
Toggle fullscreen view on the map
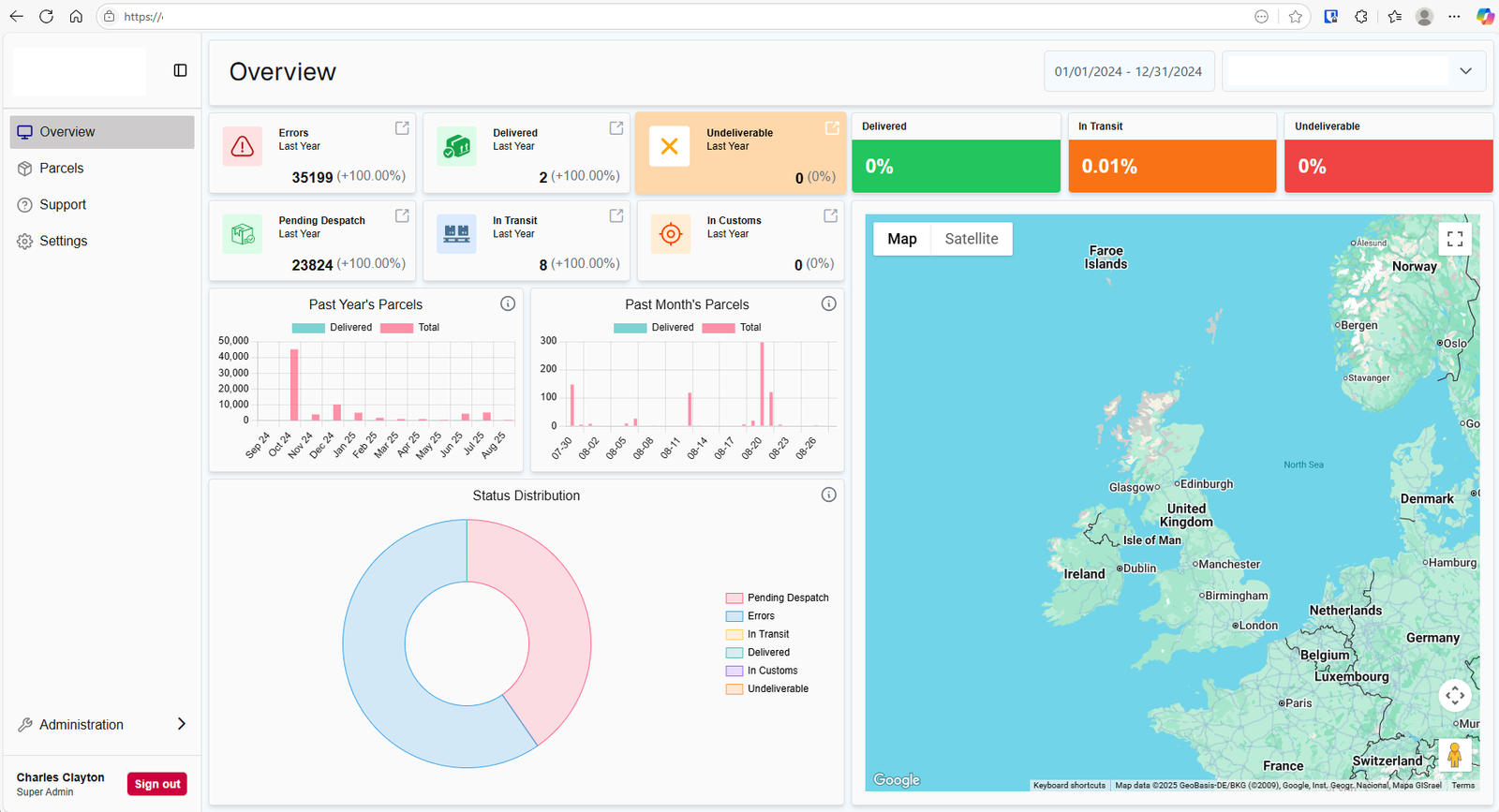[1454, 239]
